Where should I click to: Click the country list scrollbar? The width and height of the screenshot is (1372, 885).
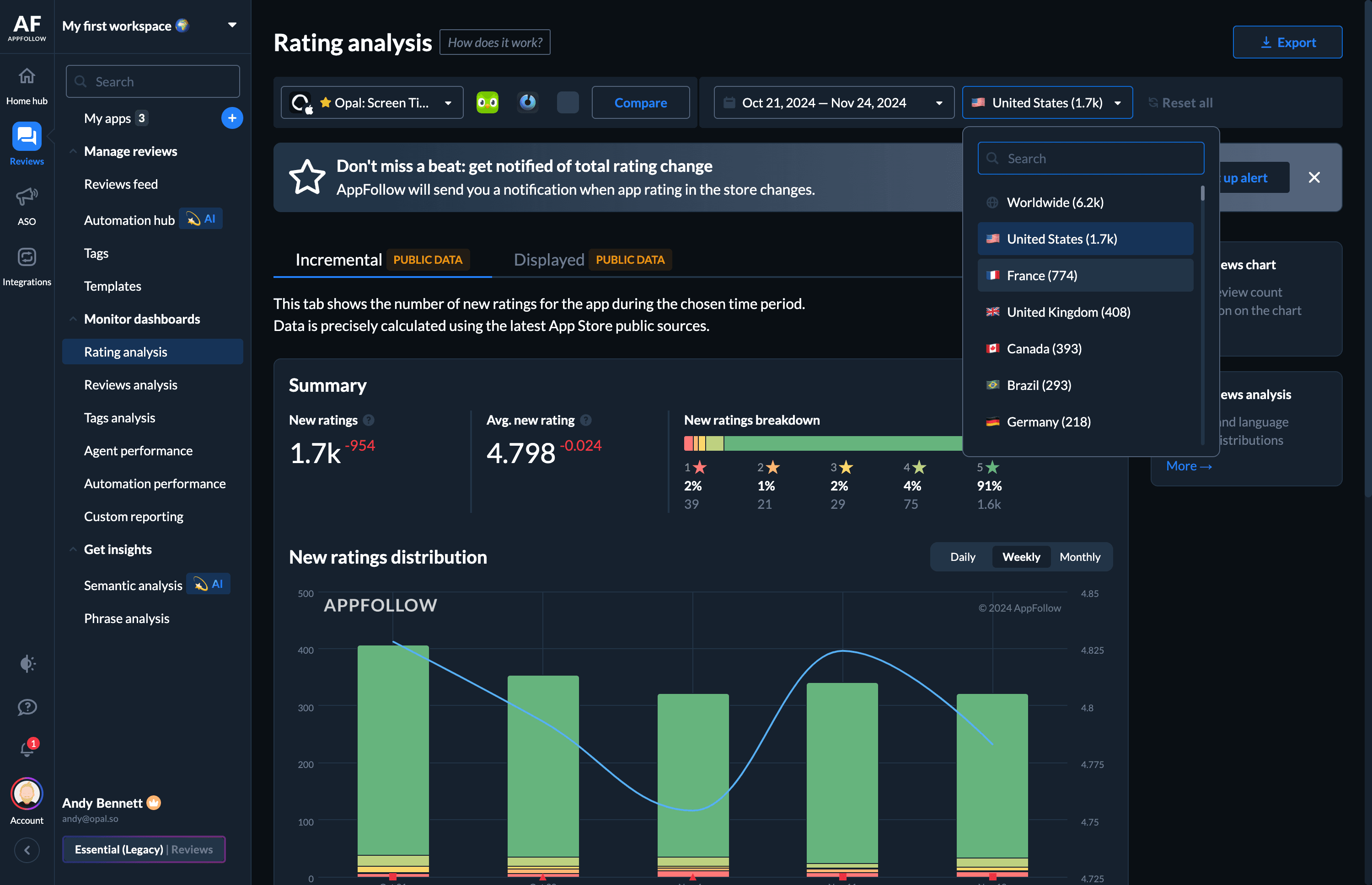(1202, 194)
